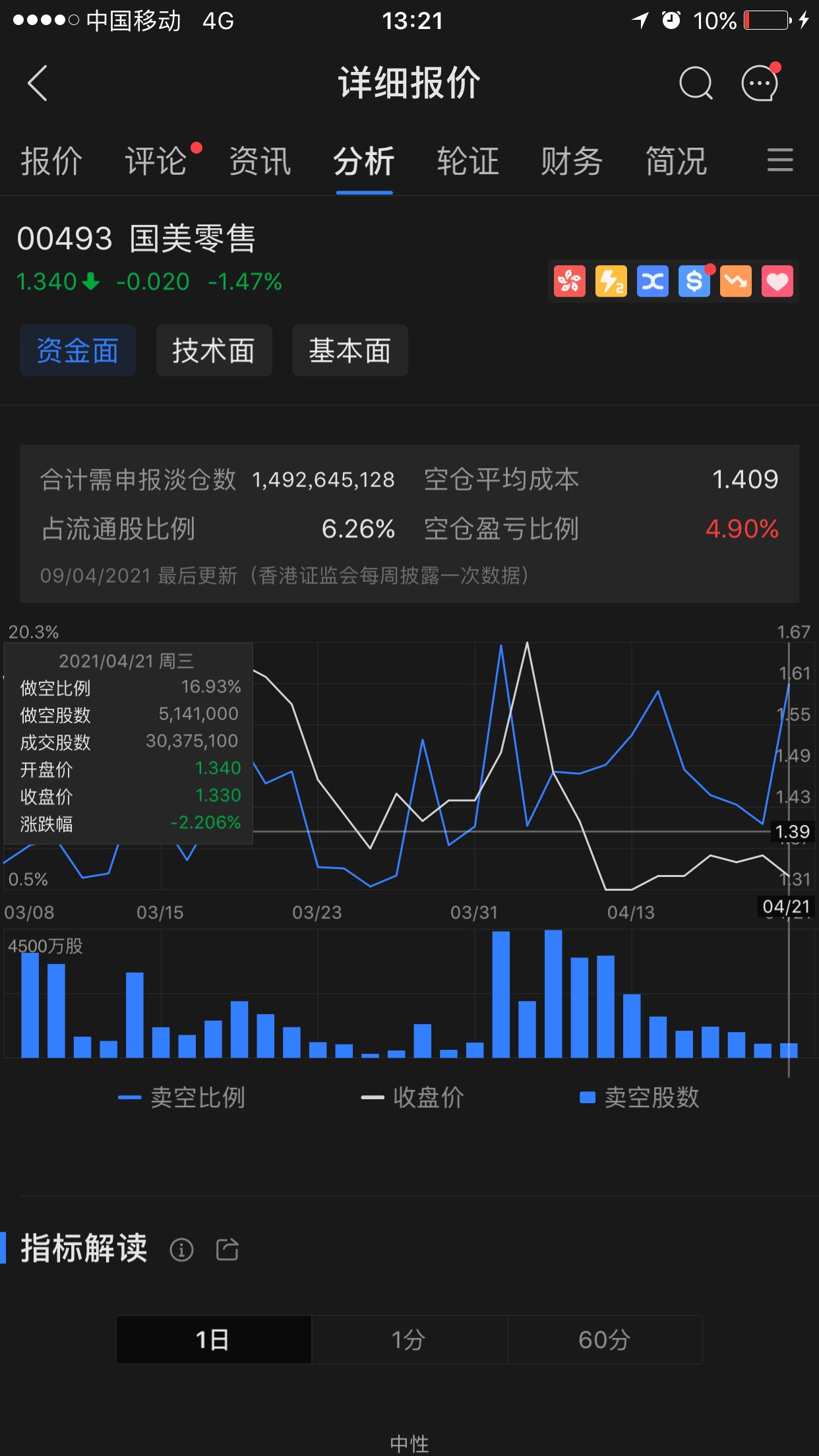Tap the blue crossed-arrows icon
819x1456 pixels.
point(653,282)
